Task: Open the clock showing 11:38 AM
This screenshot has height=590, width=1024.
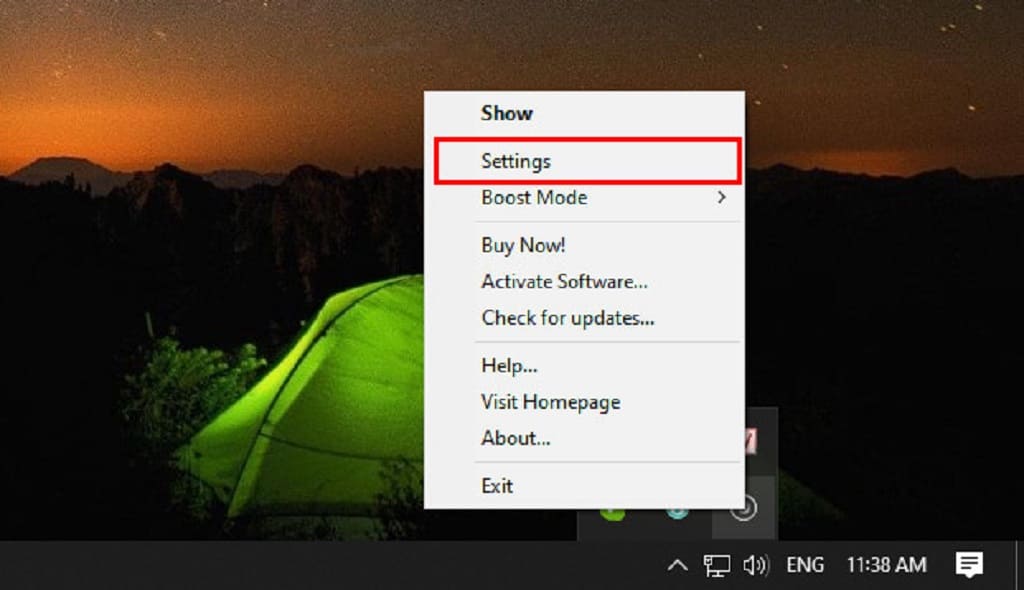Action: click(x=886, y=565)
